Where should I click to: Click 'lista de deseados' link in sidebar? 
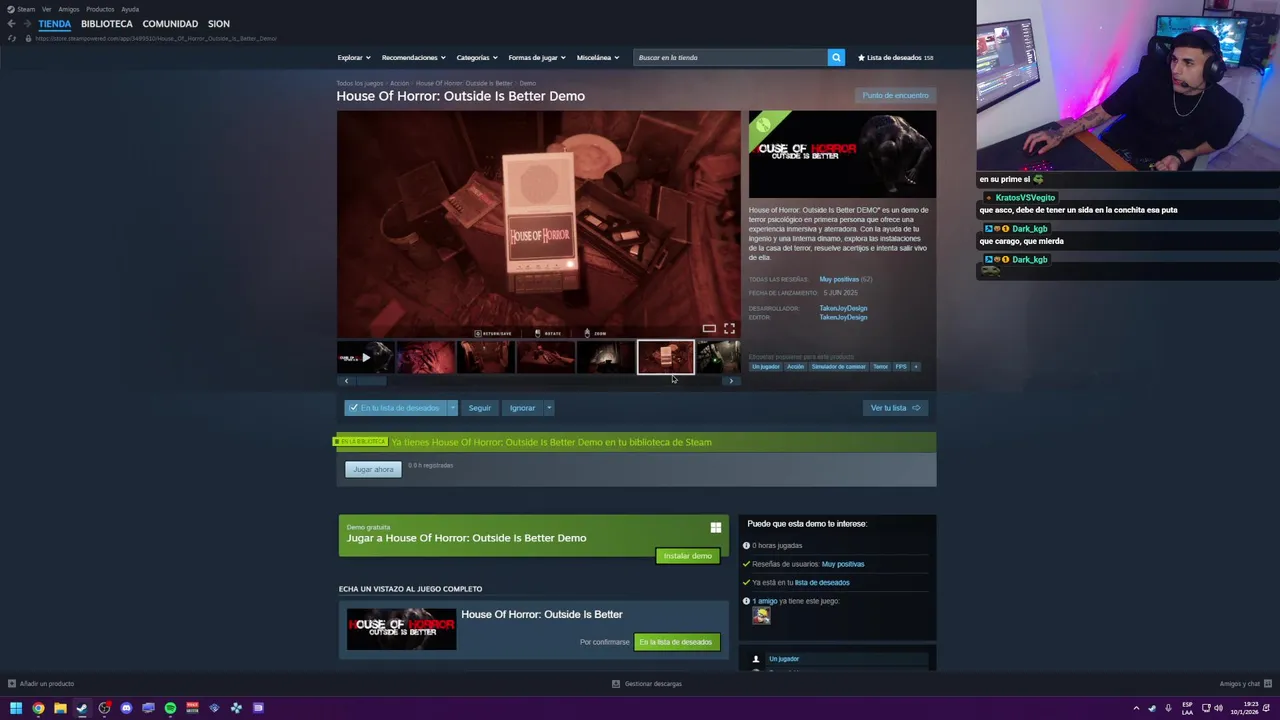pyautogui.click(x=822, y=582)
